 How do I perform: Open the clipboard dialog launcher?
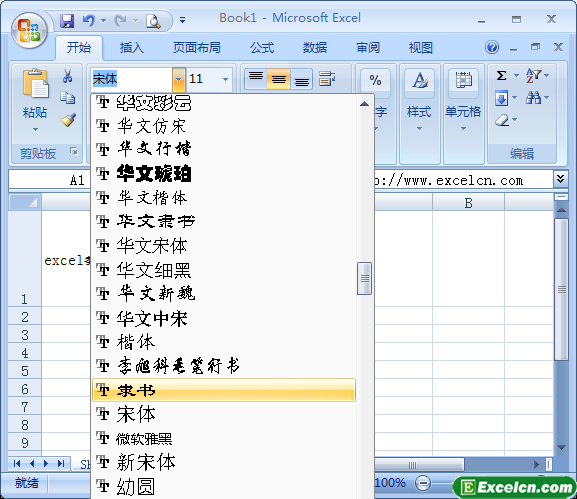pos(74,151)
